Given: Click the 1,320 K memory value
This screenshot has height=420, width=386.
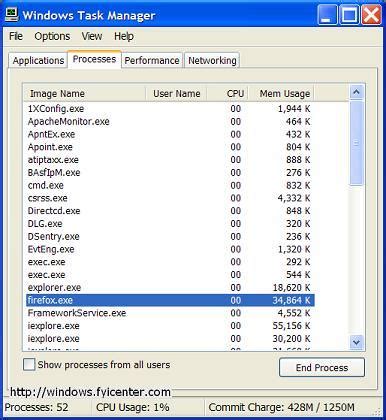Looking at the screenshot, I should tap(294, 249).
